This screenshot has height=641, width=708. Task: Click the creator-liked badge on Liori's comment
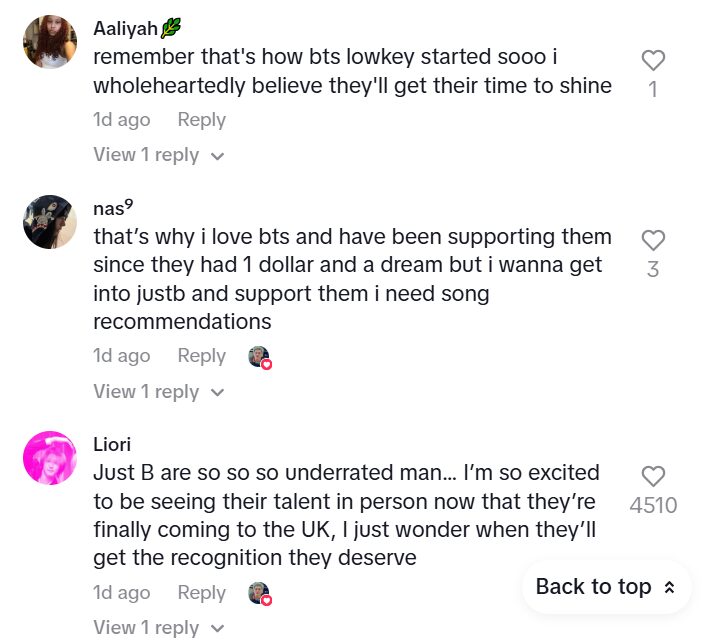(x=260, y=593)
